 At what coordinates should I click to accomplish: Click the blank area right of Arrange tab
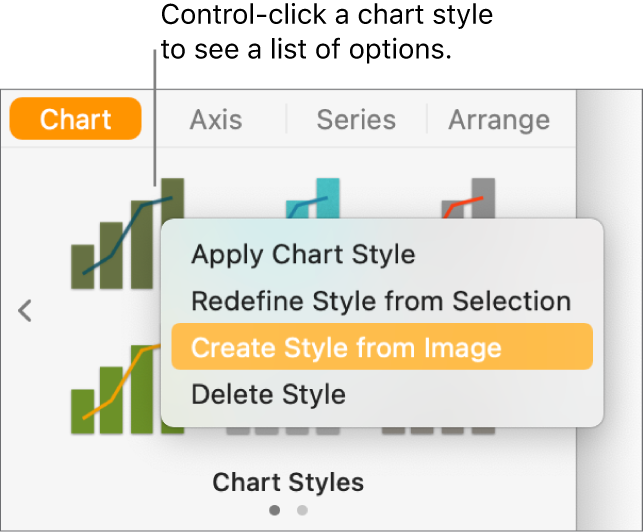610,119
